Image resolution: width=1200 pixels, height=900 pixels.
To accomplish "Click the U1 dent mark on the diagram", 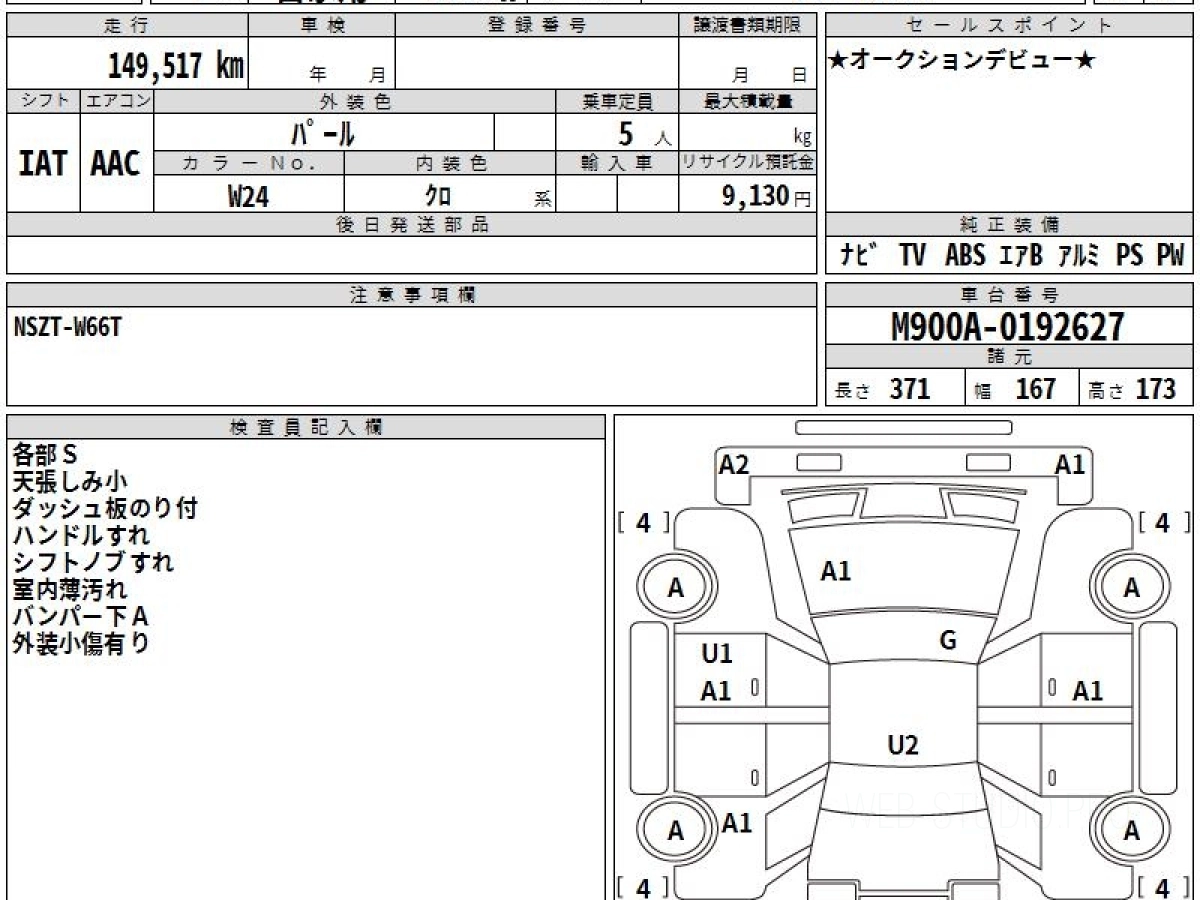I will tap(717, 654).
